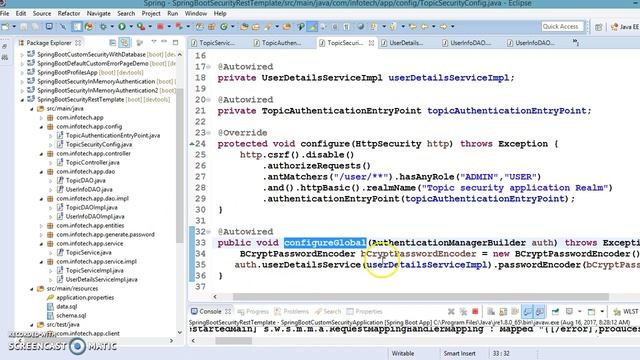Minimize the Package Explorer panel
640x360 pixels.
164,42
